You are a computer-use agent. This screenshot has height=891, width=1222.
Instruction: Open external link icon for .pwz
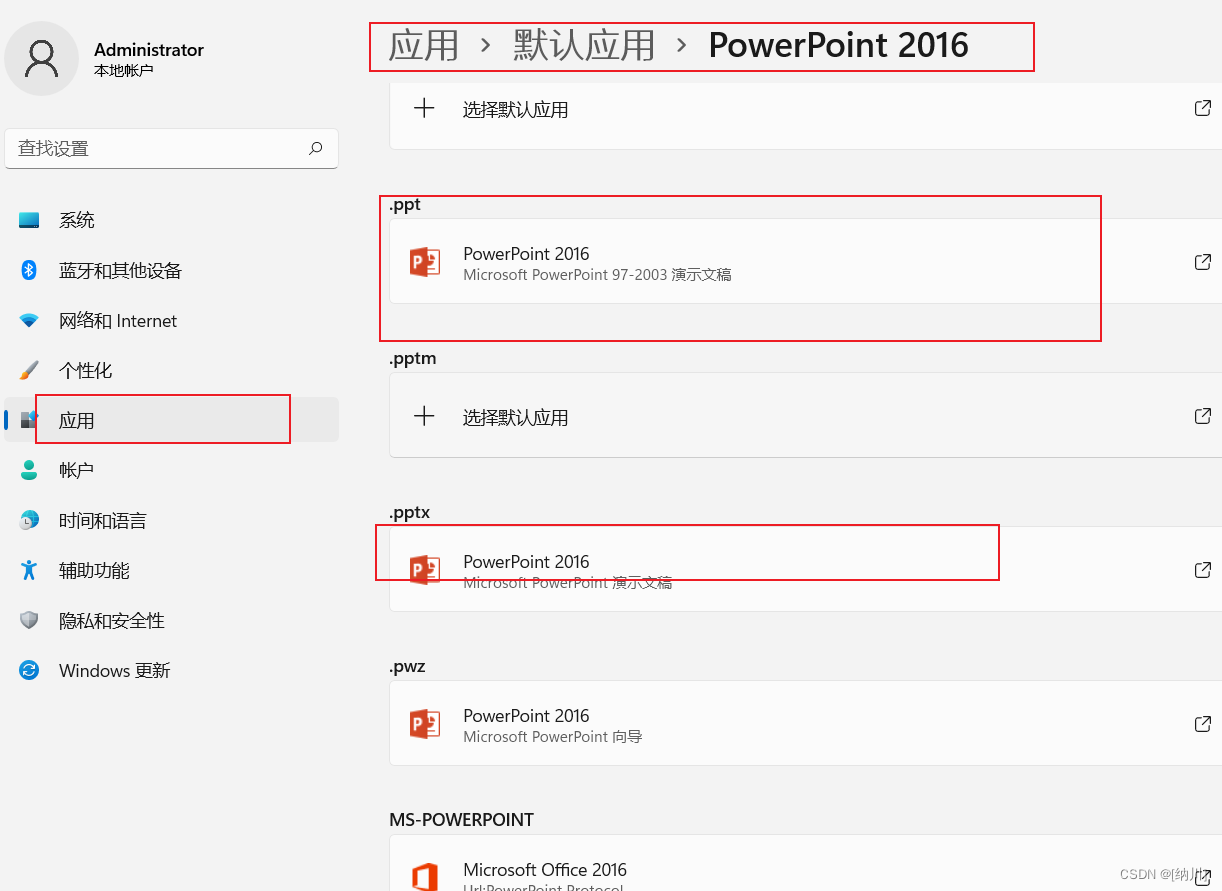(1203, 724)
